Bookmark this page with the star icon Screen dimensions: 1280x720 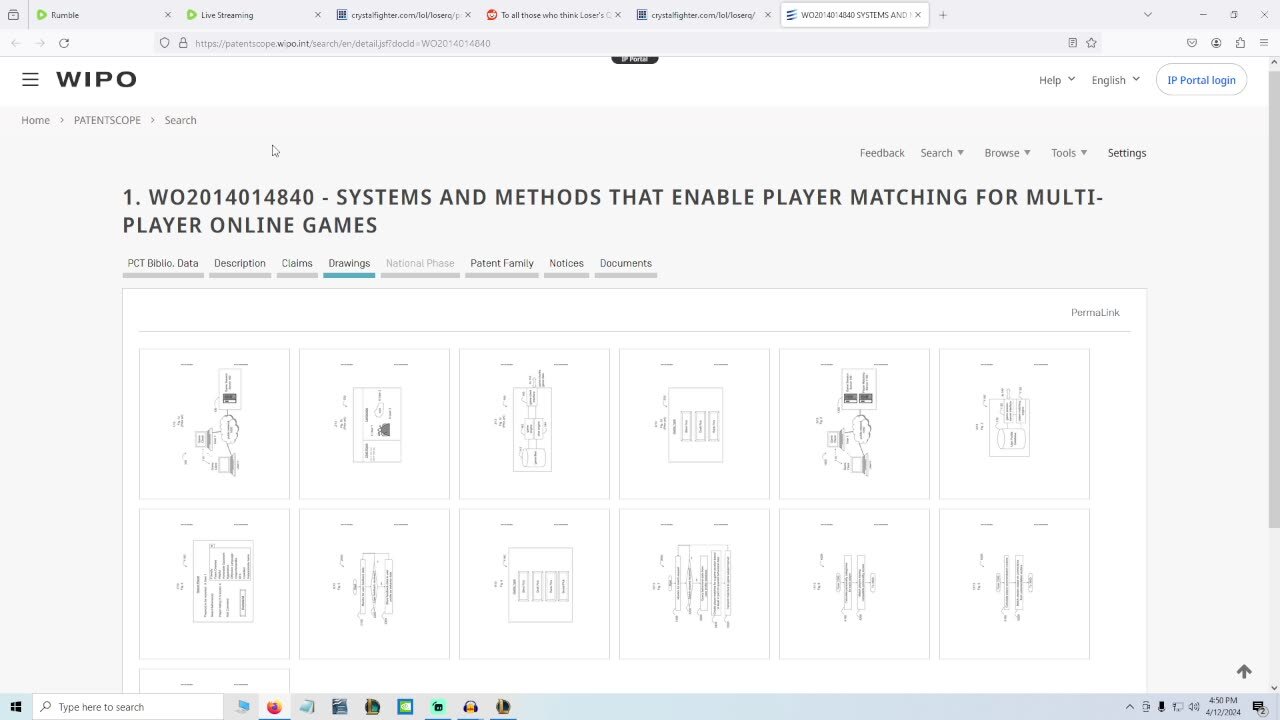pyautogui.click(x=1091, y=43)
